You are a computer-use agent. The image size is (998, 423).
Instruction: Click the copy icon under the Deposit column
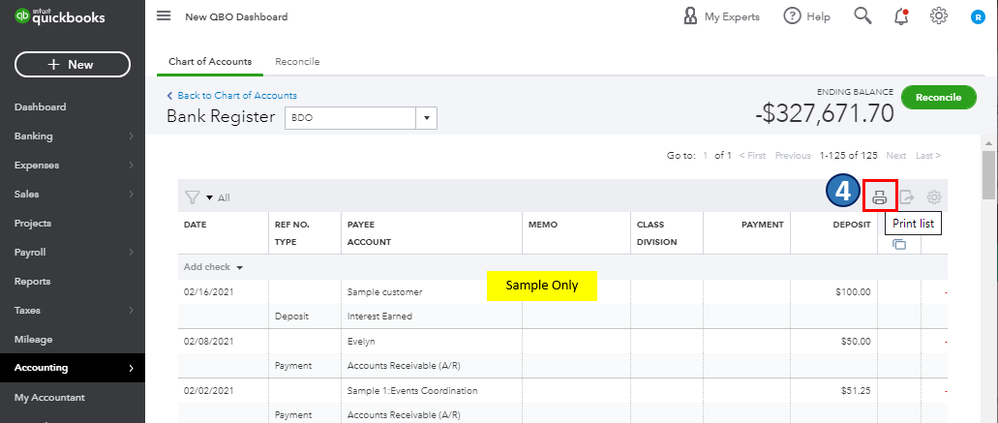pos(899,244)
